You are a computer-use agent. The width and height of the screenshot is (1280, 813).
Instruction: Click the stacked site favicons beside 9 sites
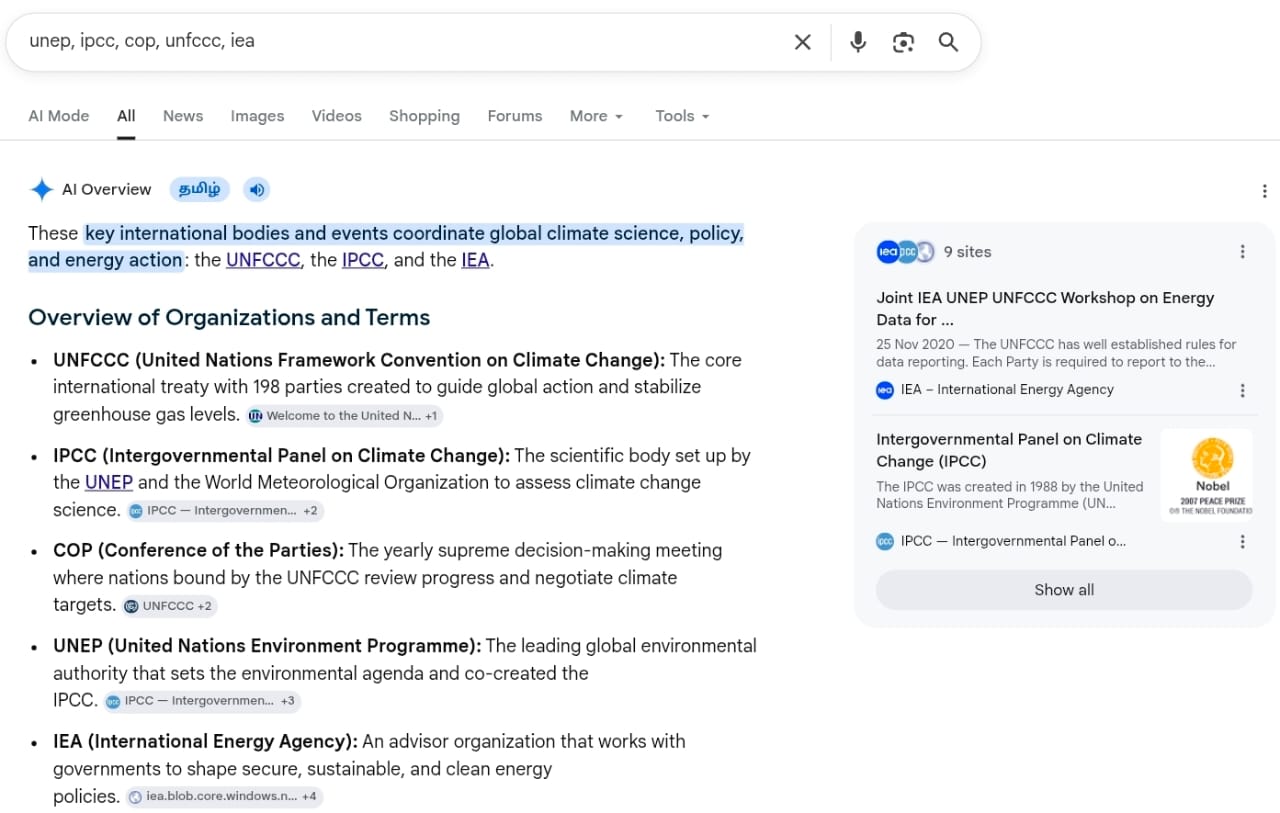(x=905, y=252)
